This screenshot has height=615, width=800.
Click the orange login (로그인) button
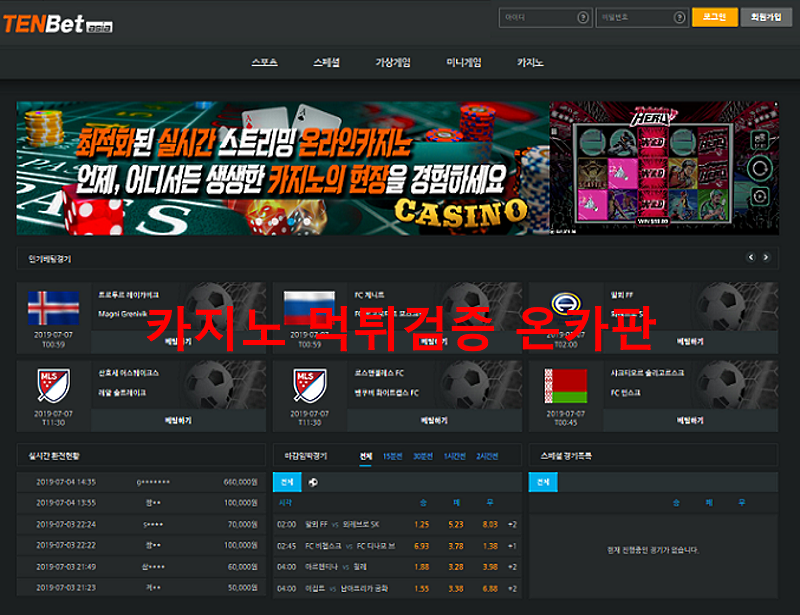pyautogui.click(x=715, y=17)
